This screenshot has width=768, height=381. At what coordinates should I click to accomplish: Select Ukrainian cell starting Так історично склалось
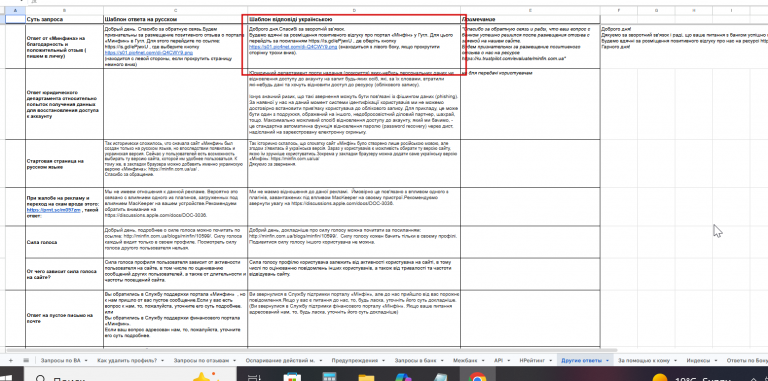click(354, 164)
